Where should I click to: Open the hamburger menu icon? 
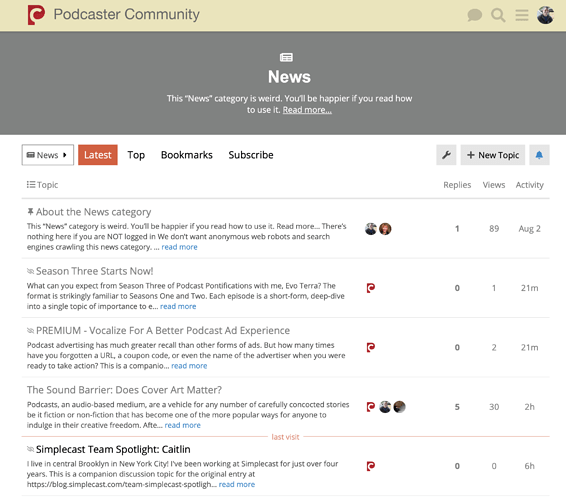tap(522, 15)
